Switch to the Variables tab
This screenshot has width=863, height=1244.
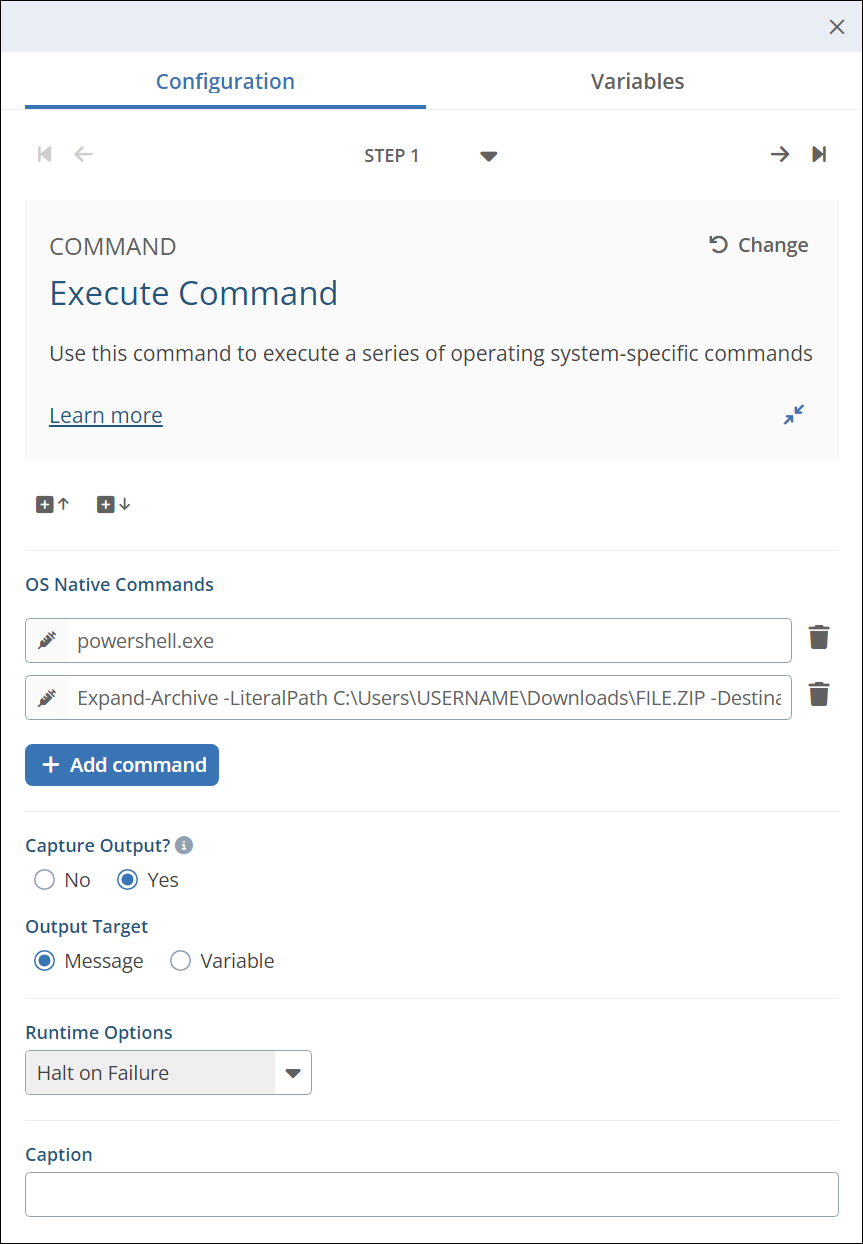click(x=637, y=82)
